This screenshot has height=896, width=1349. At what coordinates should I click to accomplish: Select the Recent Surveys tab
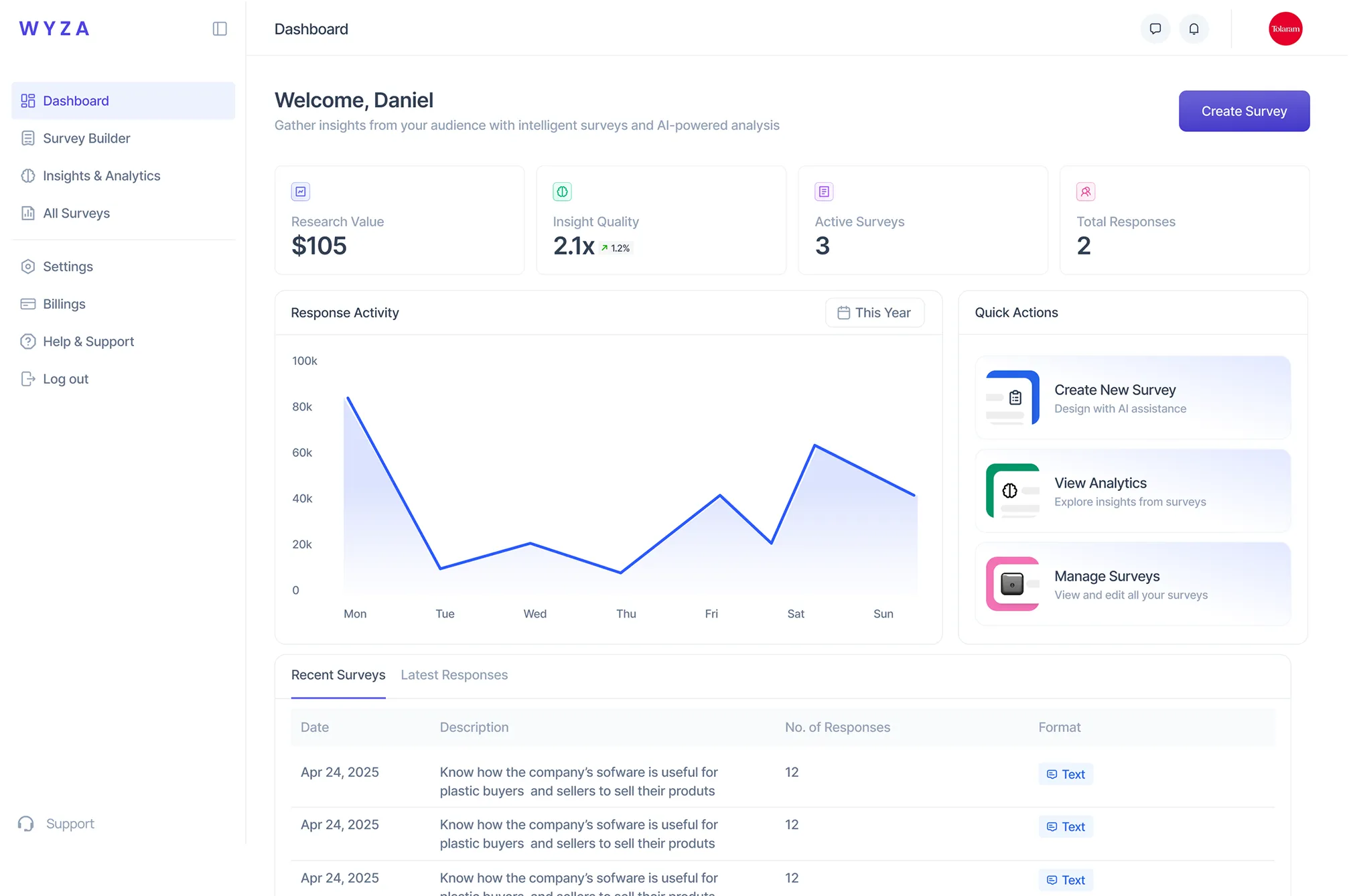(x=338, y=675)
